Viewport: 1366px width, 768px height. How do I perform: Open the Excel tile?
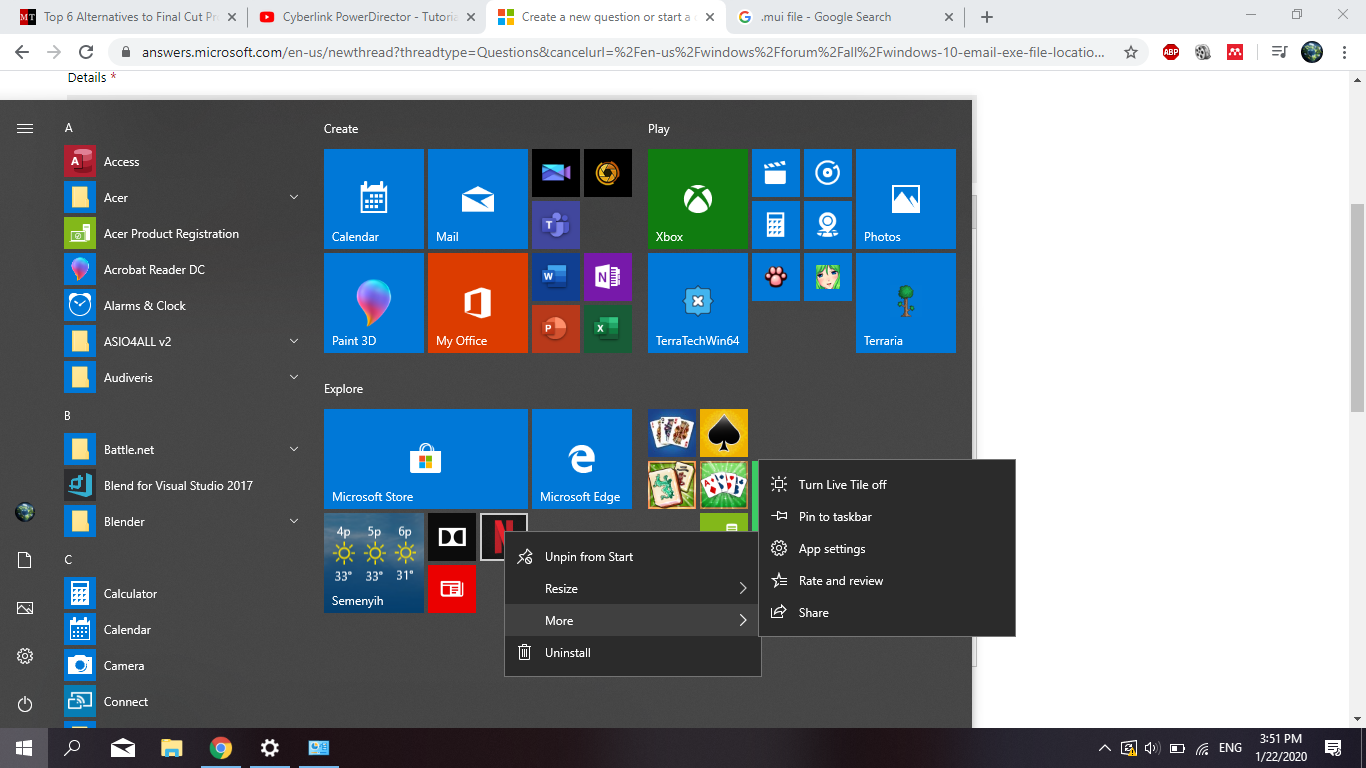pos(607,329)
